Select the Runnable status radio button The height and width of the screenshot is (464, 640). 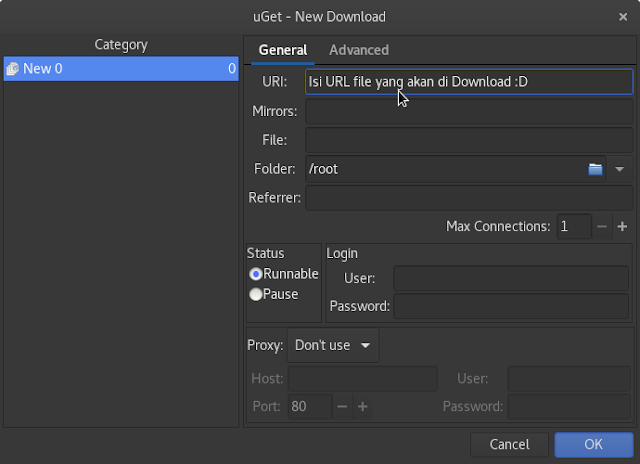(256, 274)
